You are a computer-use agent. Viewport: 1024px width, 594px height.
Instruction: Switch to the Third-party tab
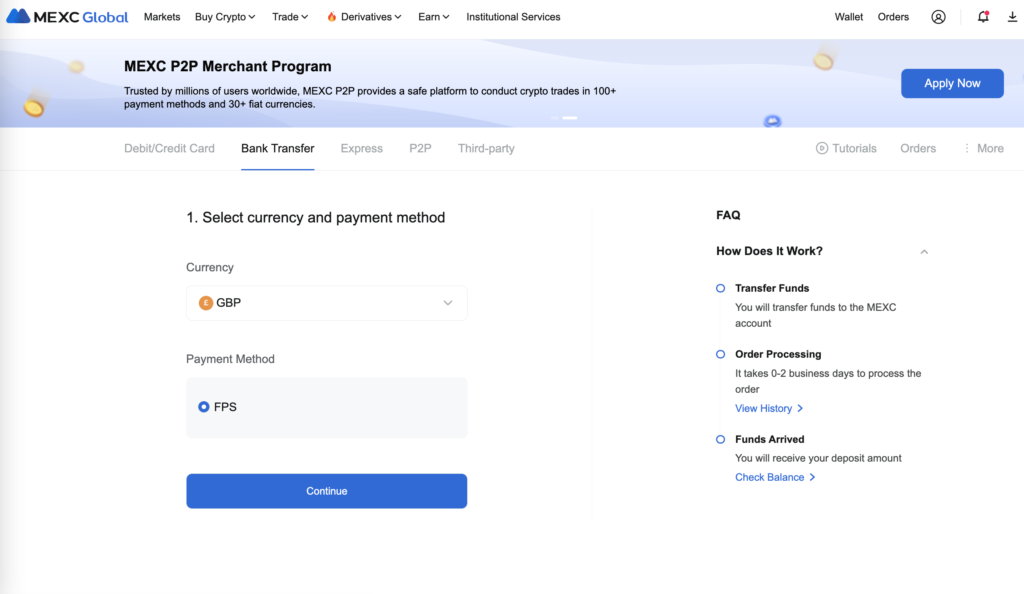[487, 148]
